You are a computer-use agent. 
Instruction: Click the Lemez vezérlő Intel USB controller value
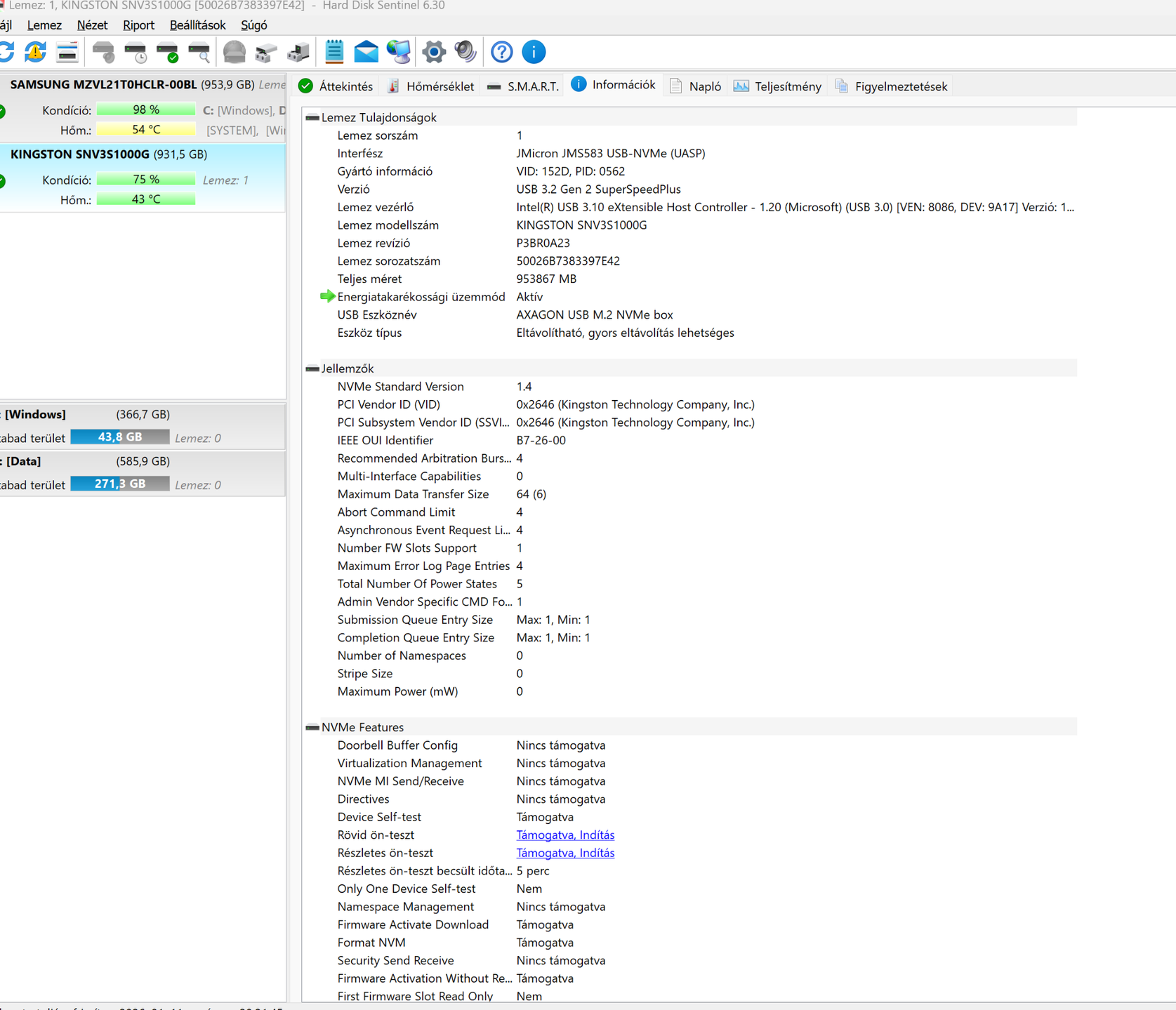(795, 207)
